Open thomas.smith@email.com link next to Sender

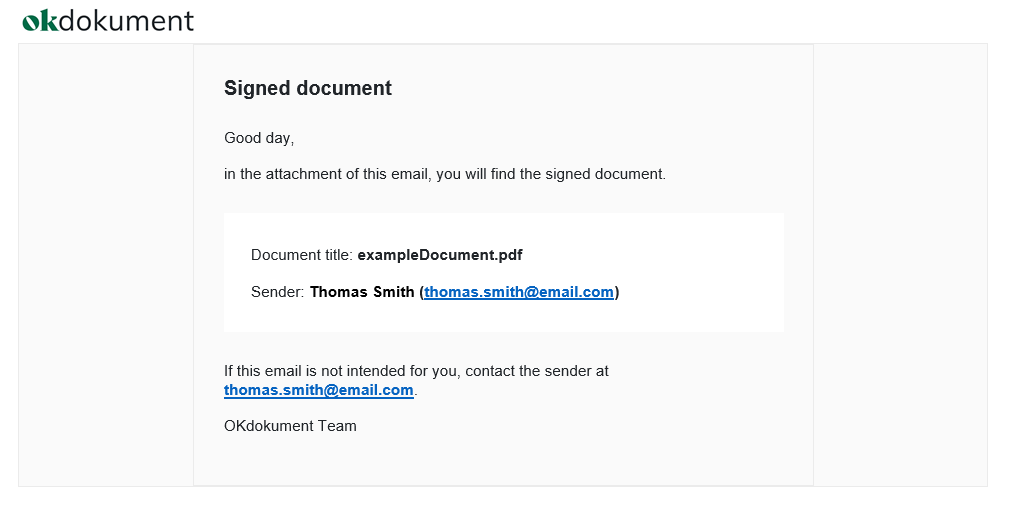pos(519,292)
